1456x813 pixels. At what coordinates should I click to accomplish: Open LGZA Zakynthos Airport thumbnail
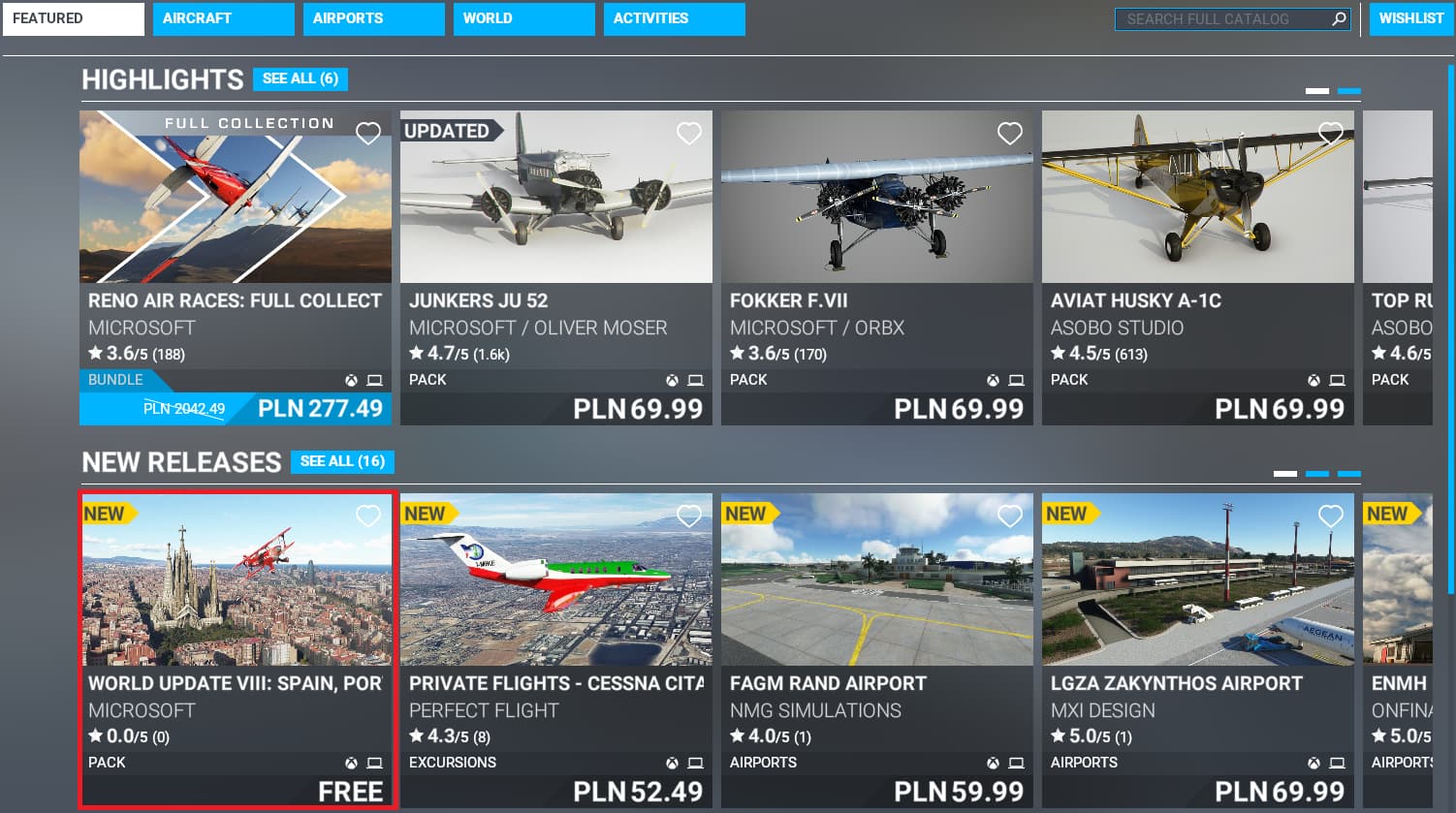[1198, 579]
